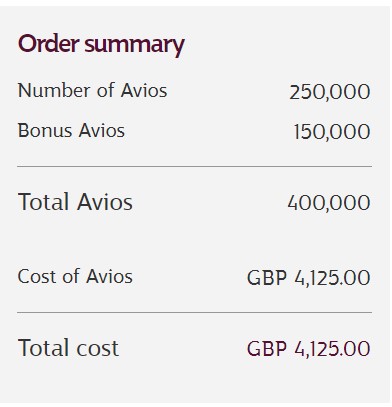Click the word Order in the heading
Screen dimensions: 392x407
point(49,44)
